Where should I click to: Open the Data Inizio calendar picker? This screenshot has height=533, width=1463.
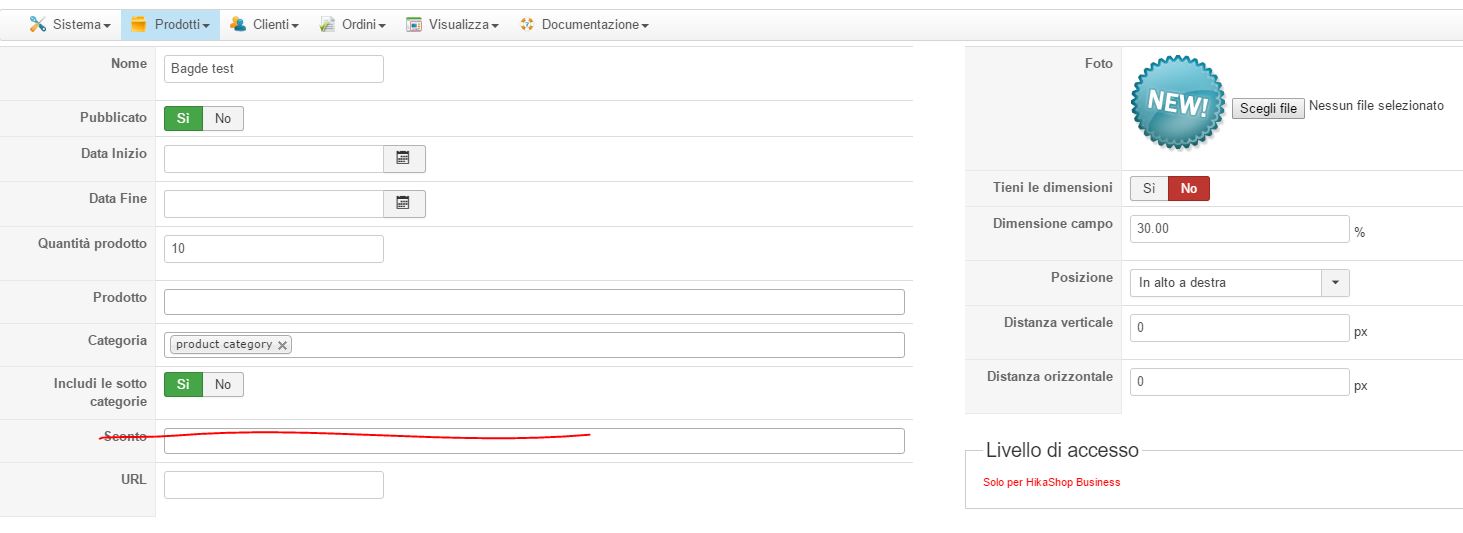coord(404,158)
